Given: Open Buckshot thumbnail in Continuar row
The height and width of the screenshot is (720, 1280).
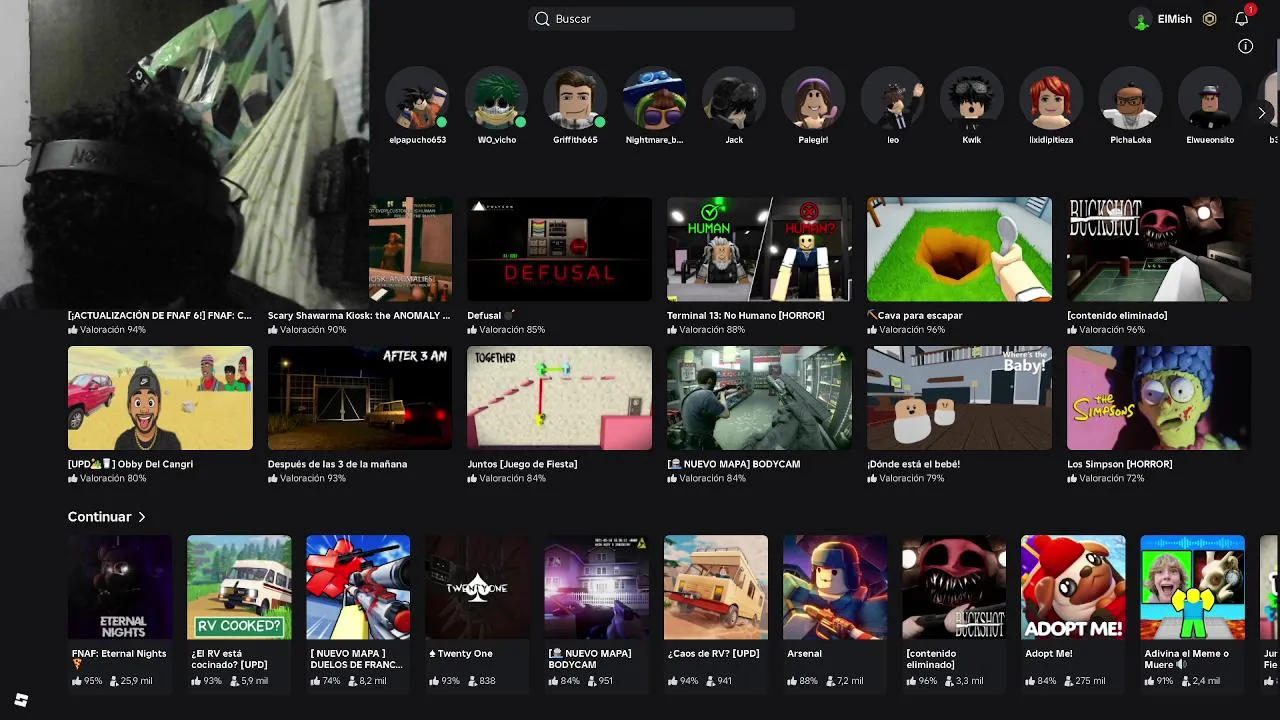Looking at the screenshot, I should (x=954, y=587).
